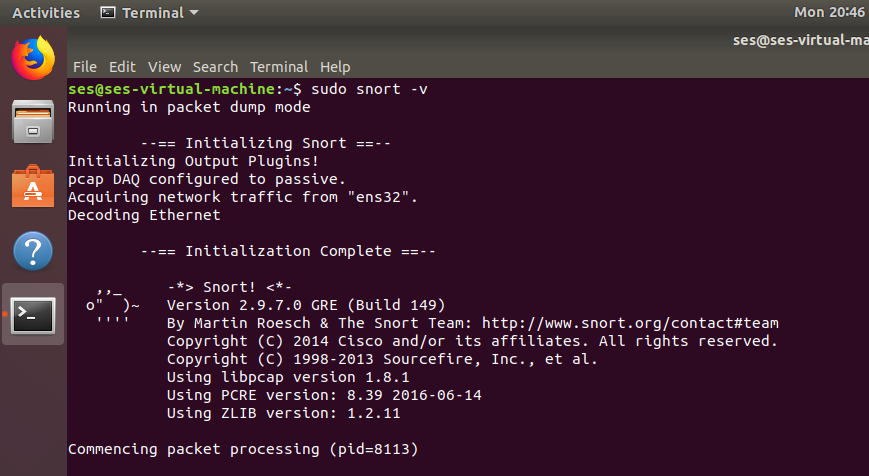Open the View menu
The width and height of the screenshot is (869, 476).
tap(164, 67)
